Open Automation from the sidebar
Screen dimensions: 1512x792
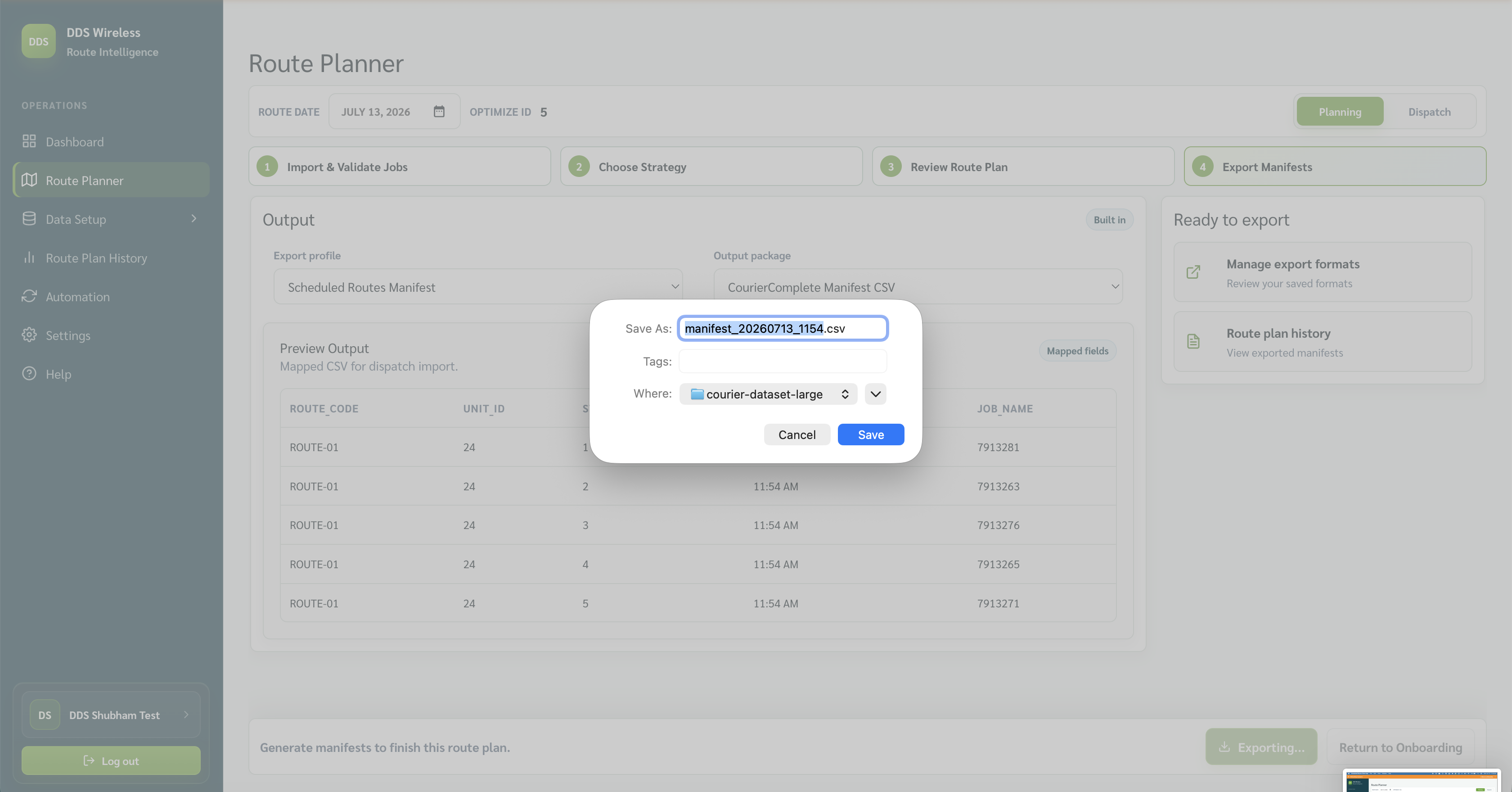pos(111,296)
